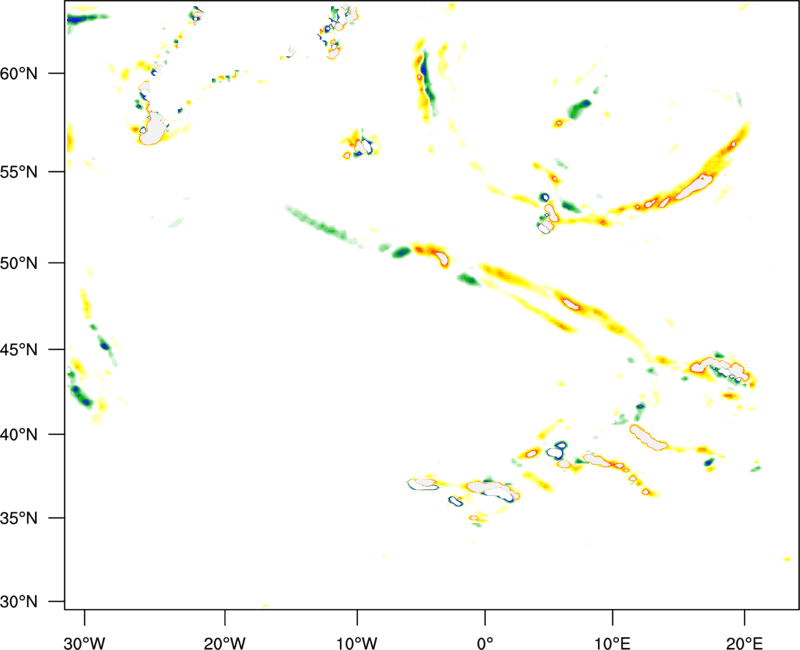The width and height of the screenshot is (800, 650).
Task: Click the 30°W longitude label
Action: tap(85, 643)
